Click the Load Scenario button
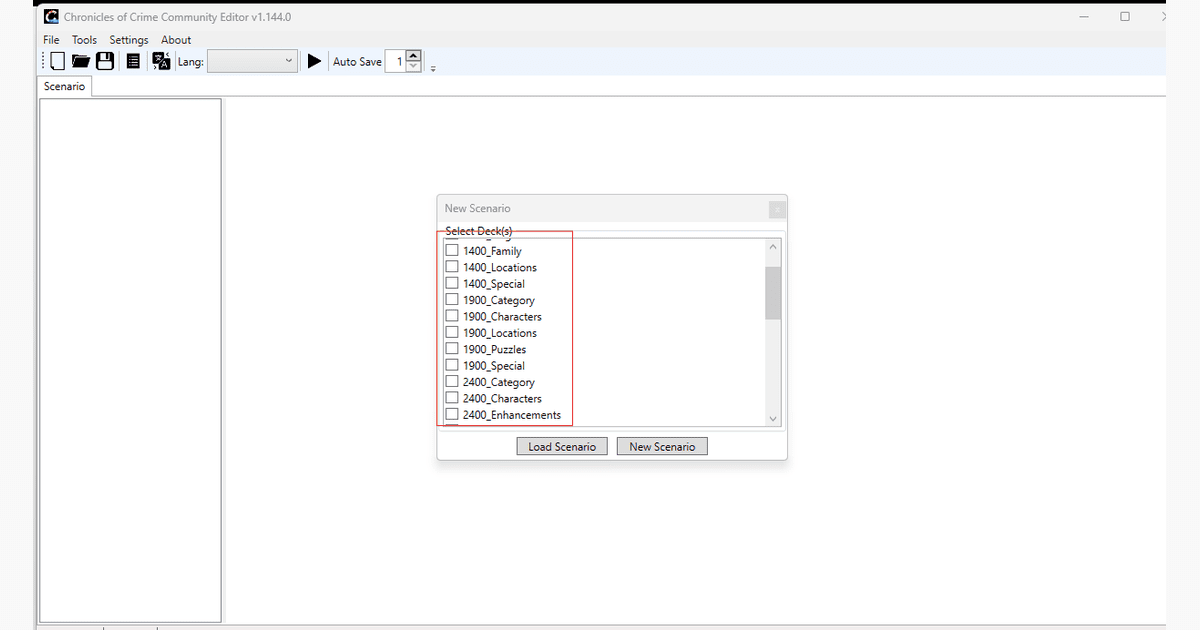Image resolution: width=1200 pixels, height=630 pixels. (562, 447)
